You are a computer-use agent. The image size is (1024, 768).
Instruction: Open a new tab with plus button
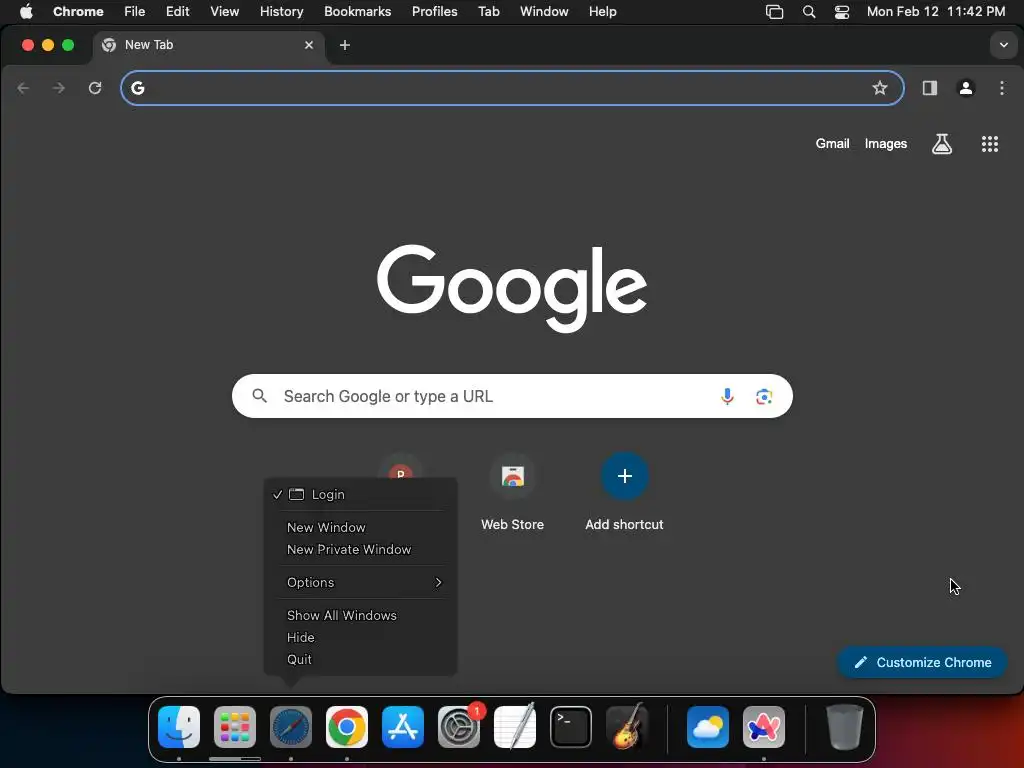click(345, 45)
